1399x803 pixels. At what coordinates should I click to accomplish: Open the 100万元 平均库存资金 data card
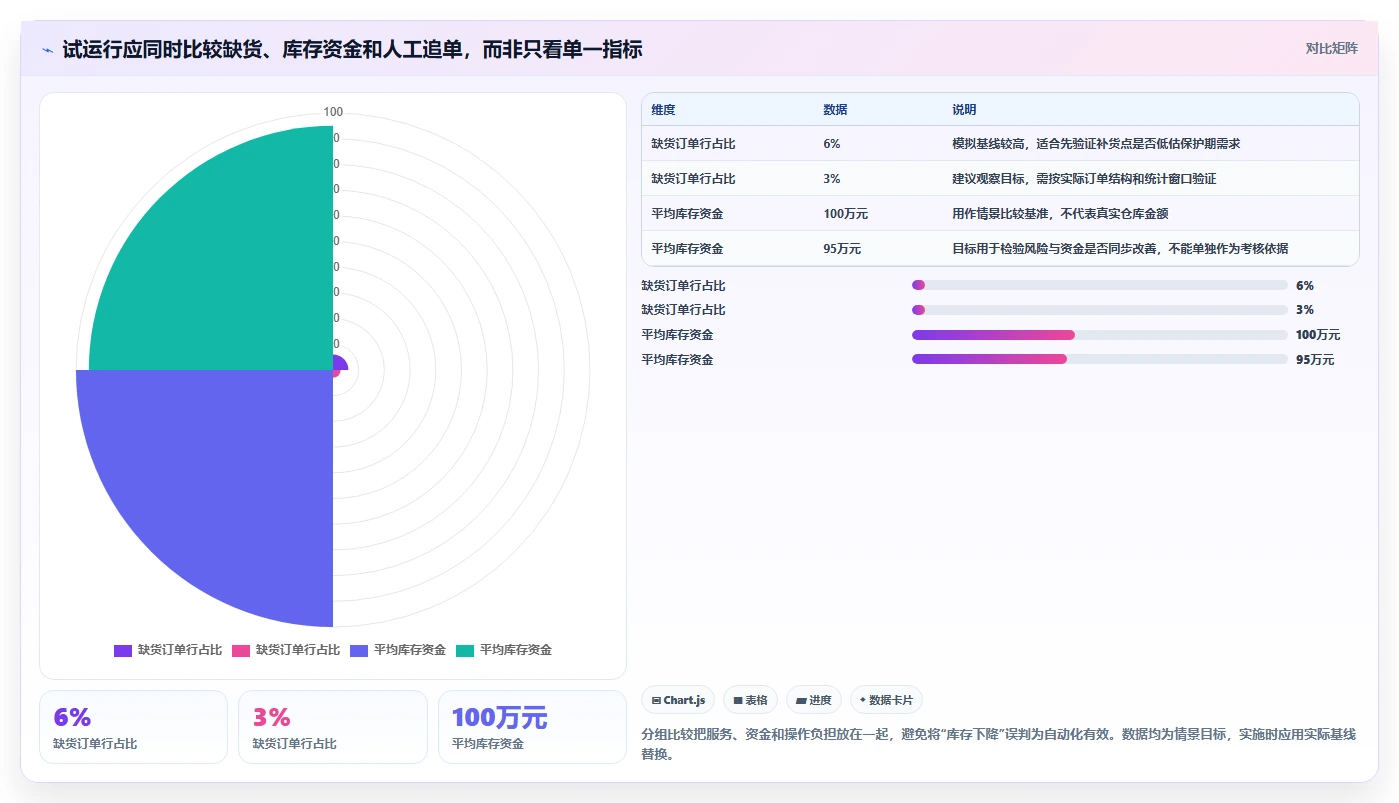[532, 727]
